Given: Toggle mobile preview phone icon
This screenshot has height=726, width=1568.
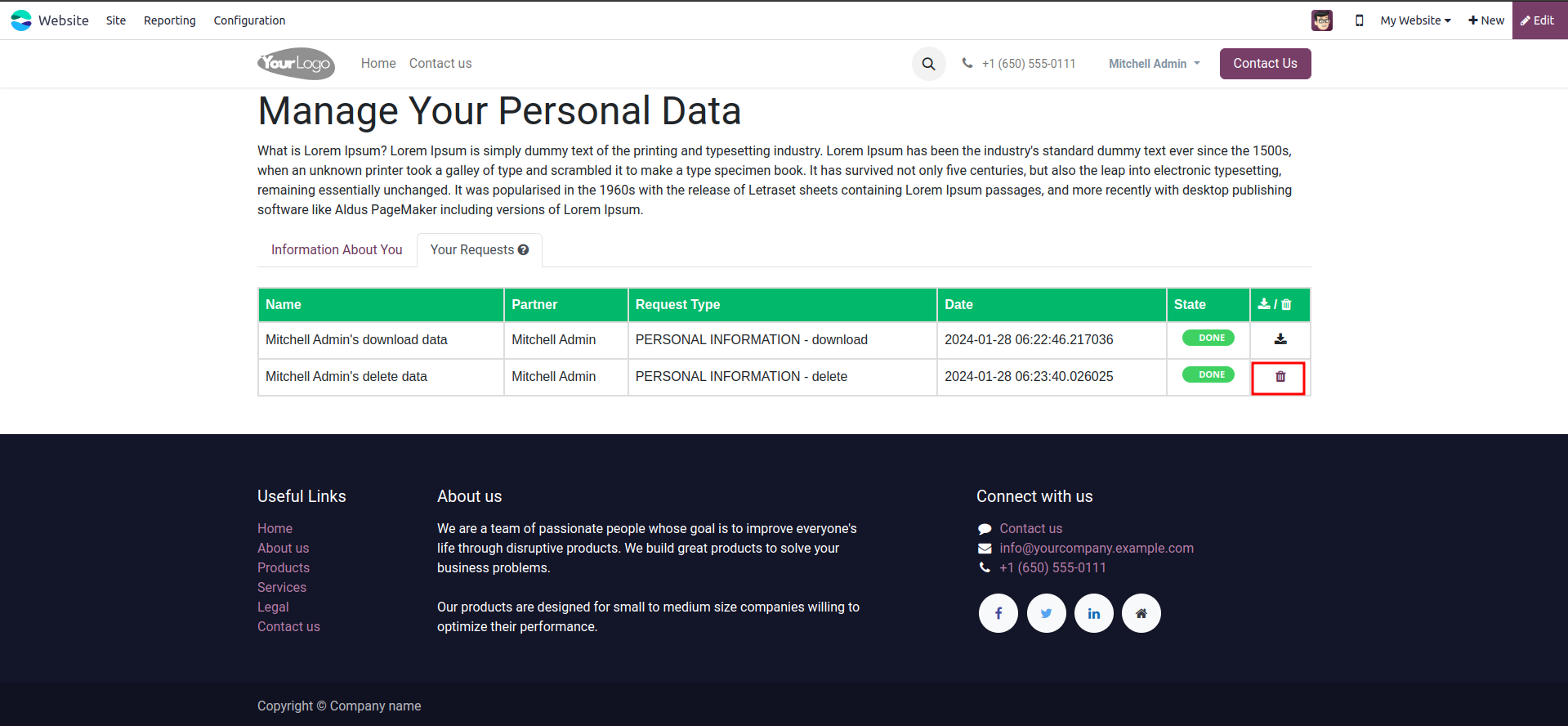Looking at the screenshot, I should (x=1359, y=20).
